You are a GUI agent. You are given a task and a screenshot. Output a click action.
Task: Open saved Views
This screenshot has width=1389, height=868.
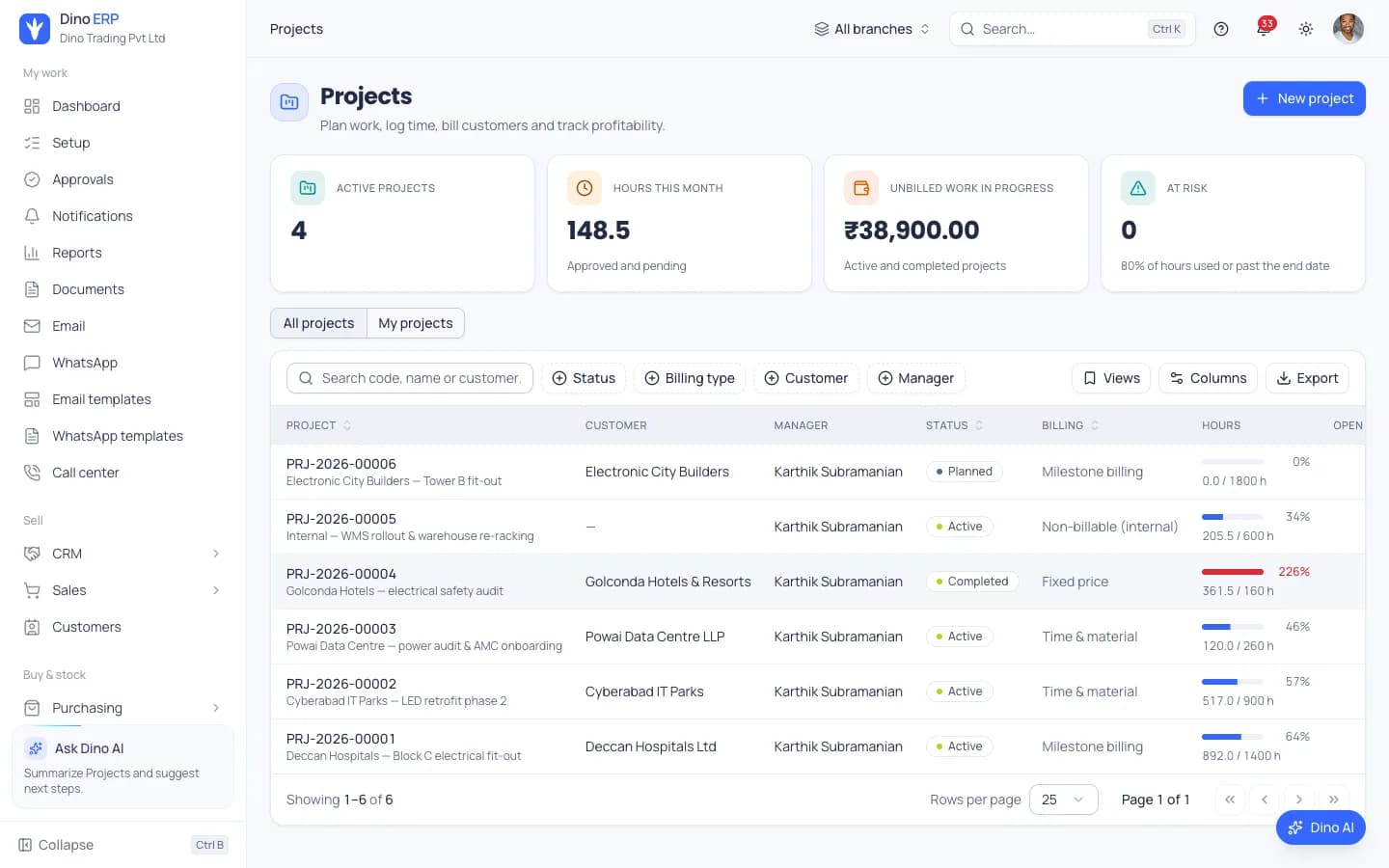(x=1111, y=378)
